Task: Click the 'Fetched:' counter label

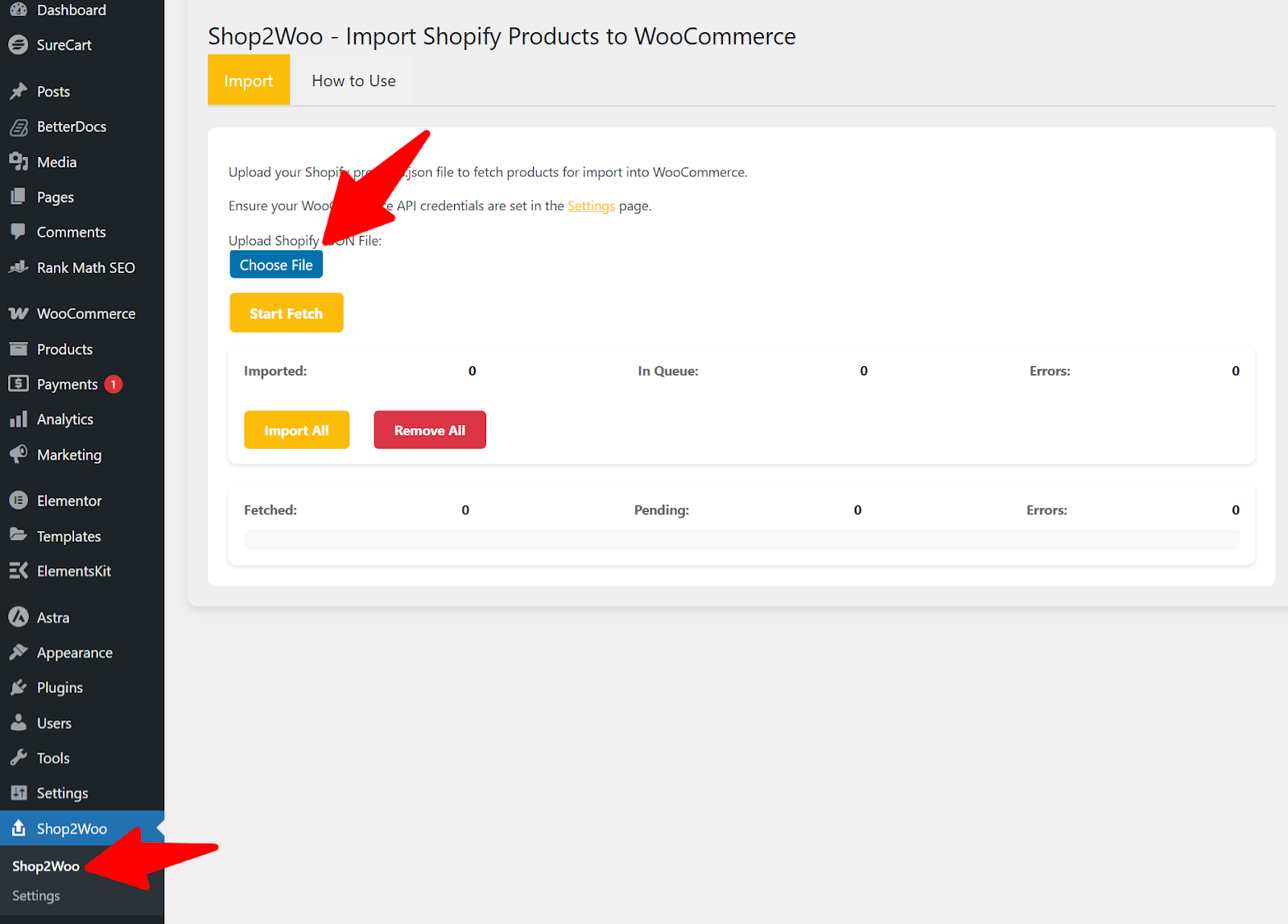Action: point(270,510)
